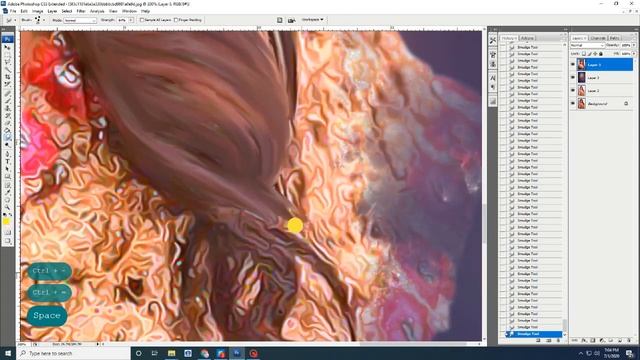
Task: Toggle visibility of the dark purple layer
Action: click(573, 77)
